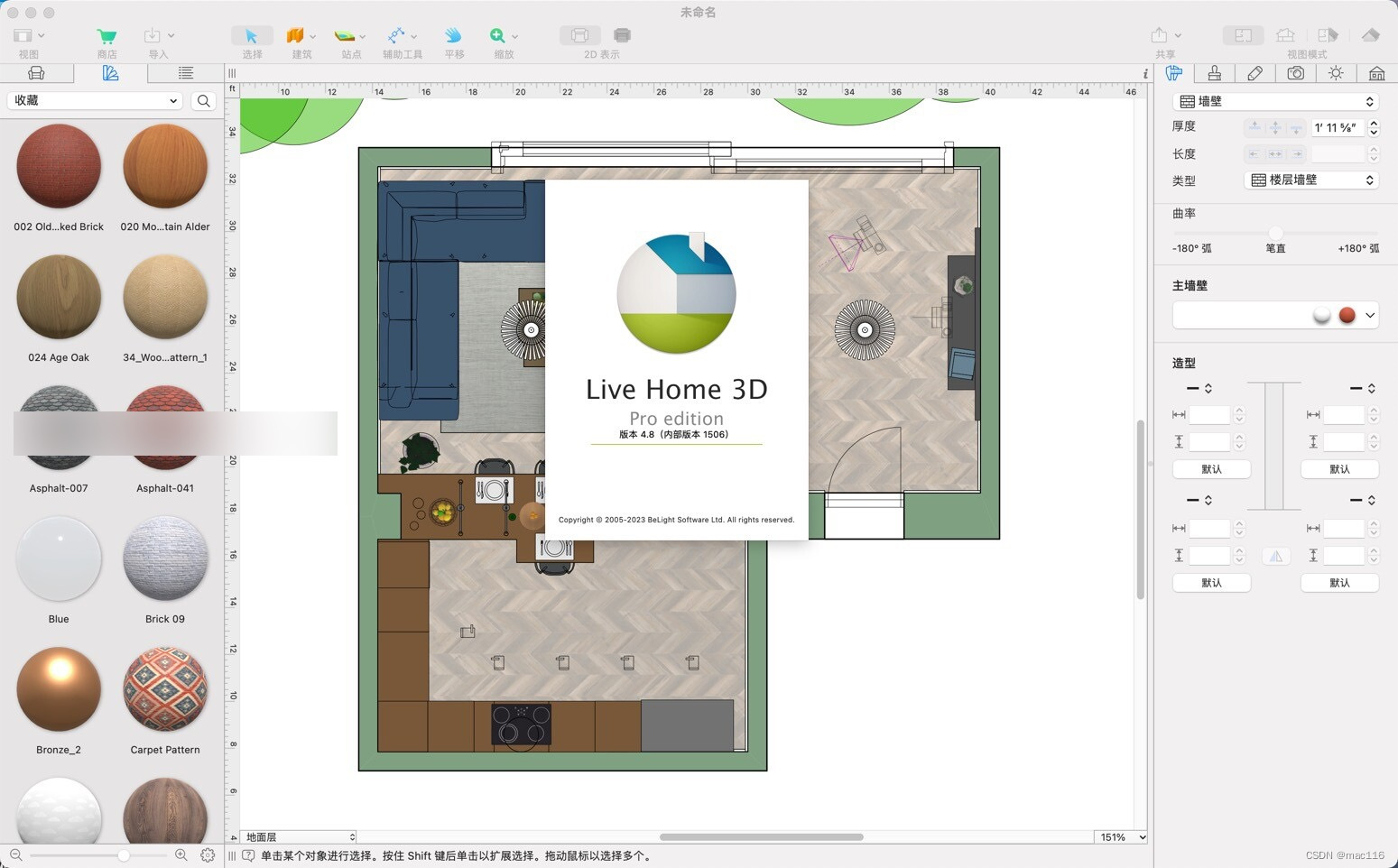Open the stamp materials inspector tab
1398x868 pixels.
1215,73
